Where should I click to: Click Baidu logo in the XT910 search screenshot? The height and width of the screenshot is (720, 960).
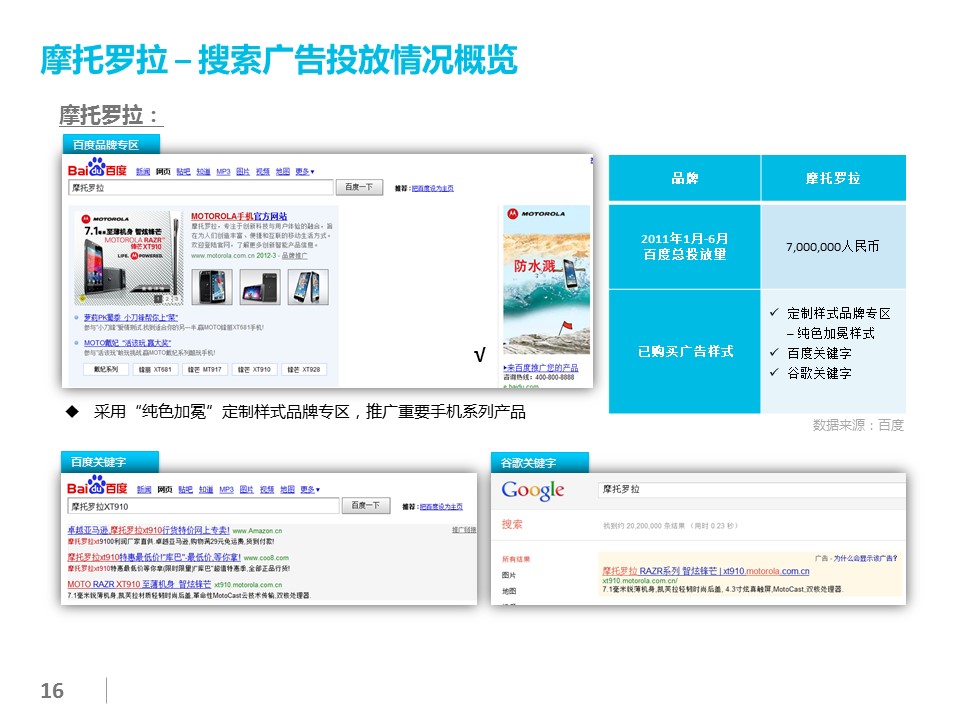point(97,488)
